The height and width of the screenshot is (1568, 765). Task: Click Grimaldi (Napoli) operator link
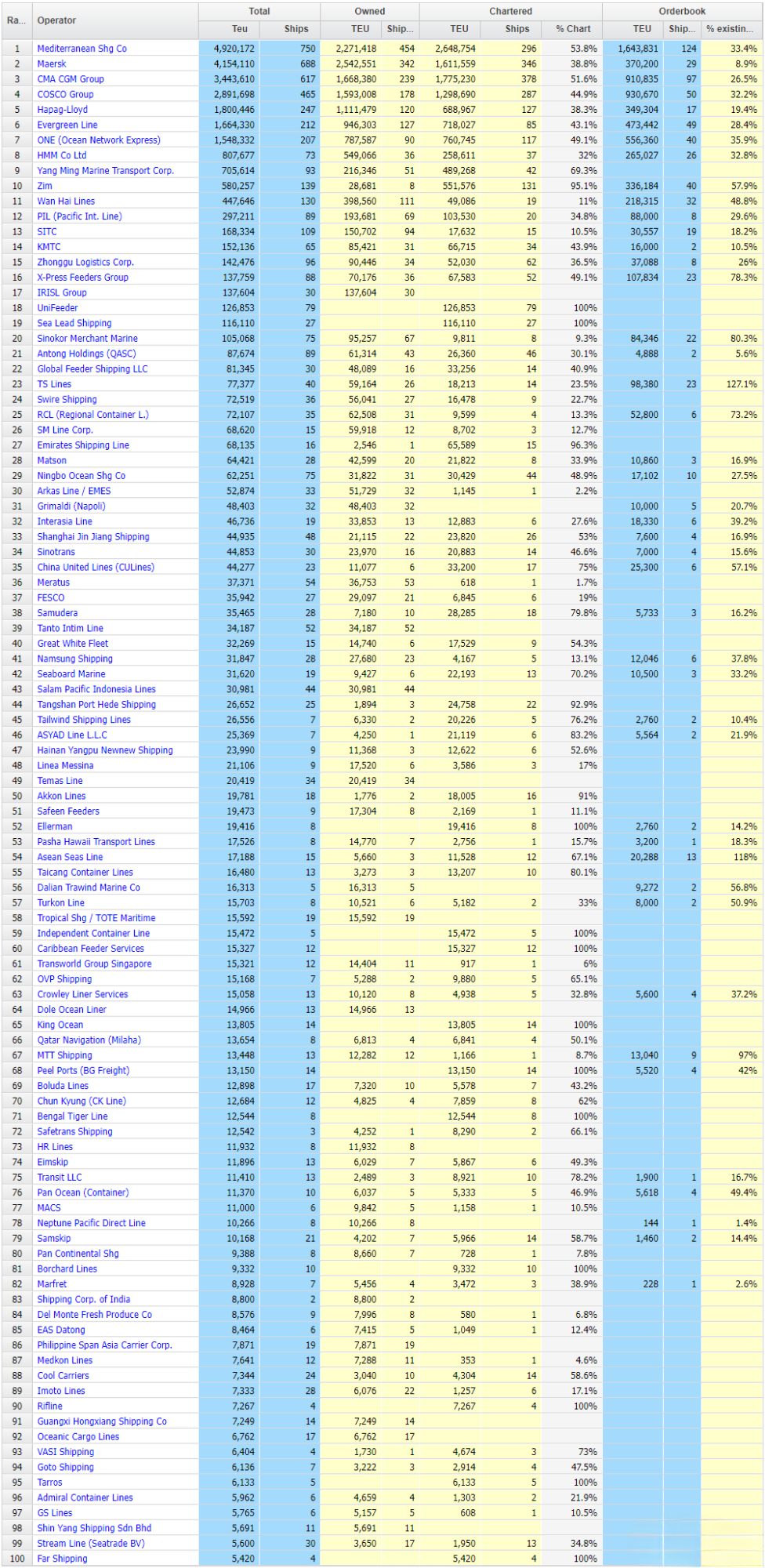tap(71, 506)
